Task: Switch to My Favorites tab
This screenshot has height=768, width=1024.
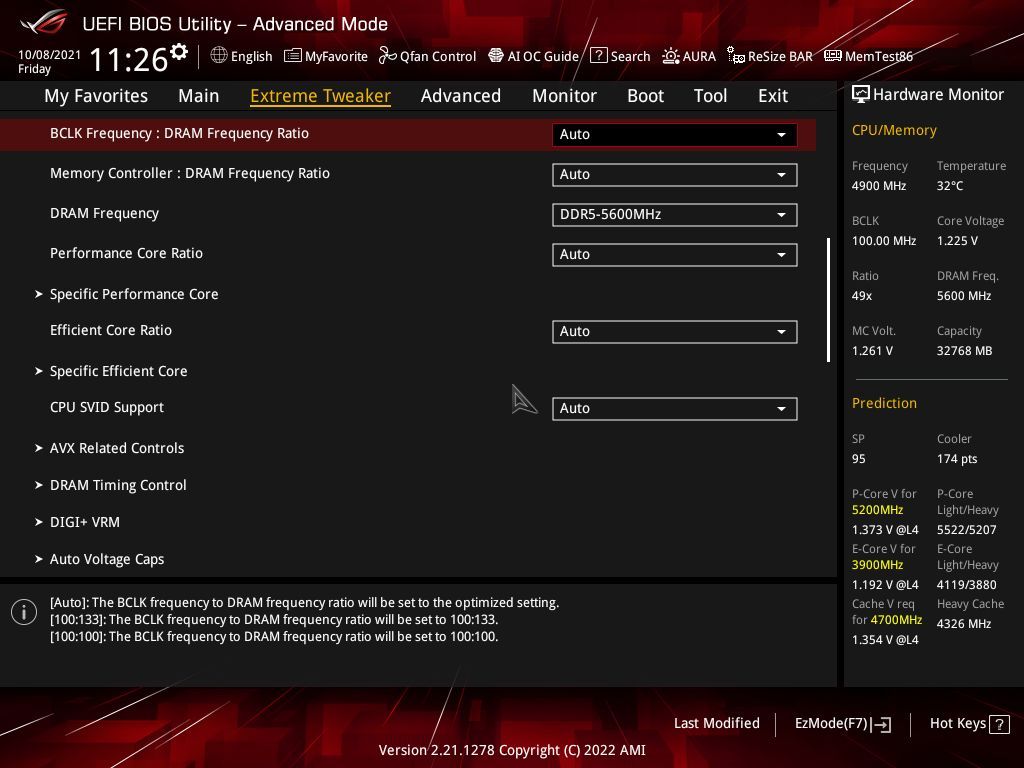Action: [96, 96]
